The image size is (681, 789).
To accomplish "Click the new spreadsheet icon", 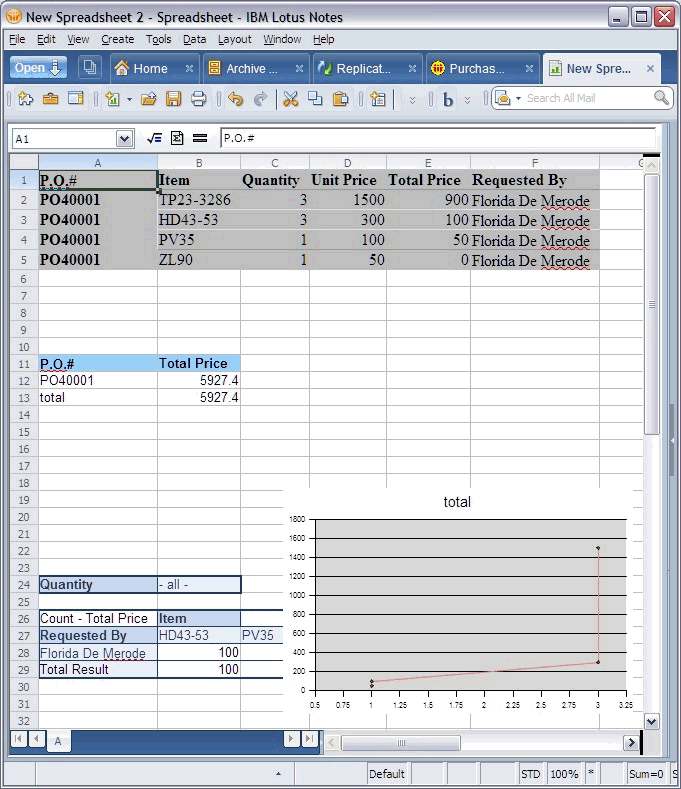I will pyautogui.click(x=113, y=99).
